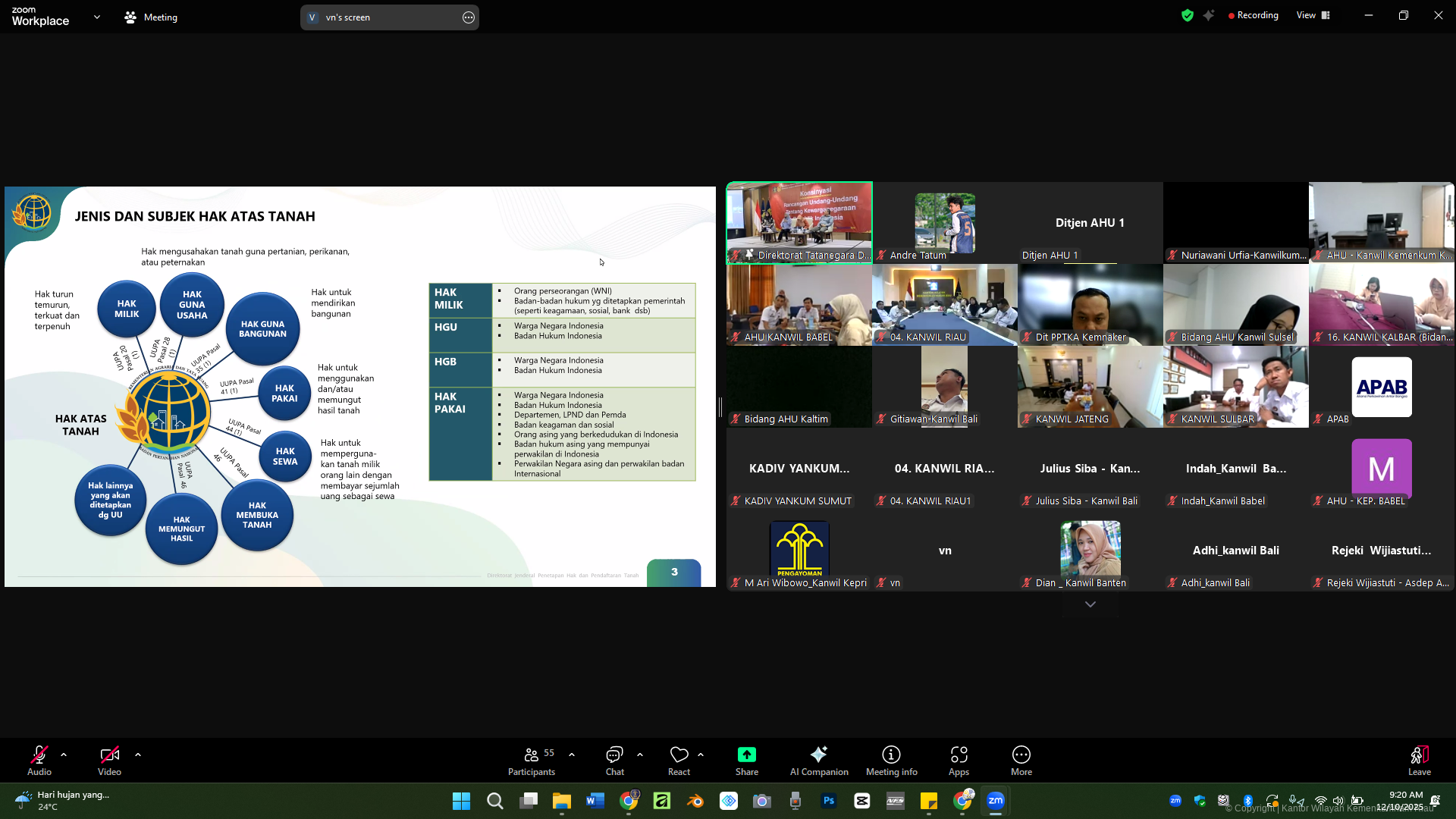Click the green Share screen icon
Viewport: 1456px width, 819px height.
click(x=746, y=755)
